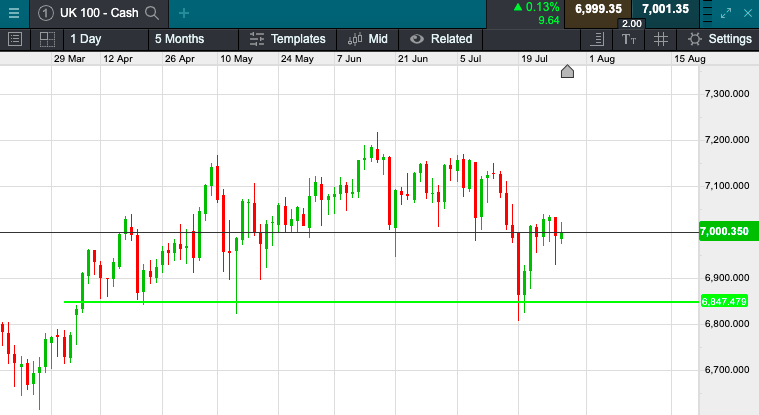Select the text size tool

point(628,39)
